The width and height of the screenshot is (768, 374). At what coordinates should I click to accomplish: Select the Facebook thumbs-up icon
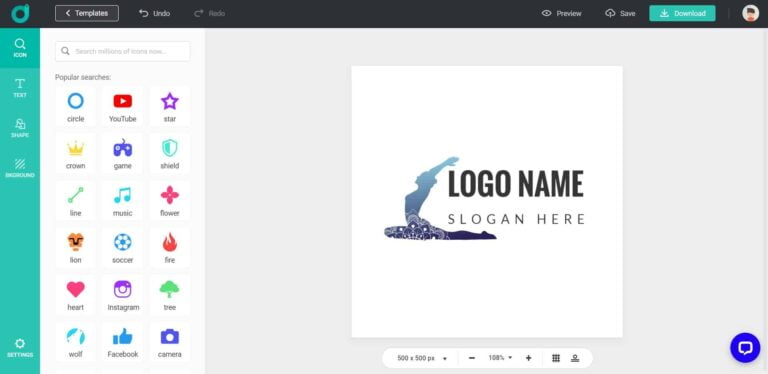click(122, 342)
